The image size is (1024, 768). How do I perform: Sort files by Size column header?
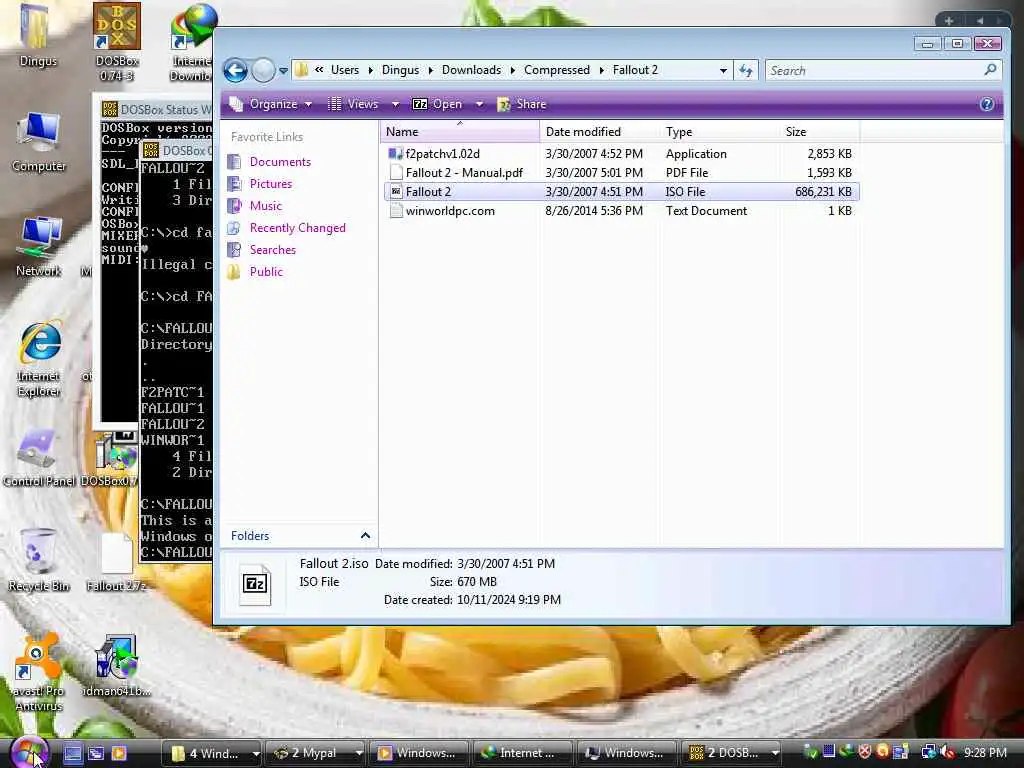point(820,131)
